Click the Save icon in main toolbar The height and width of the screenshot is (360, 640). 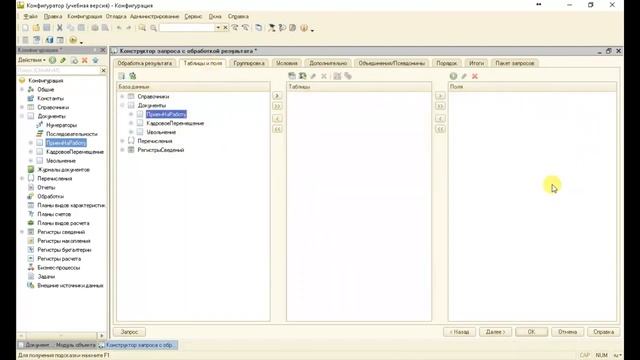tap(47, 28)
